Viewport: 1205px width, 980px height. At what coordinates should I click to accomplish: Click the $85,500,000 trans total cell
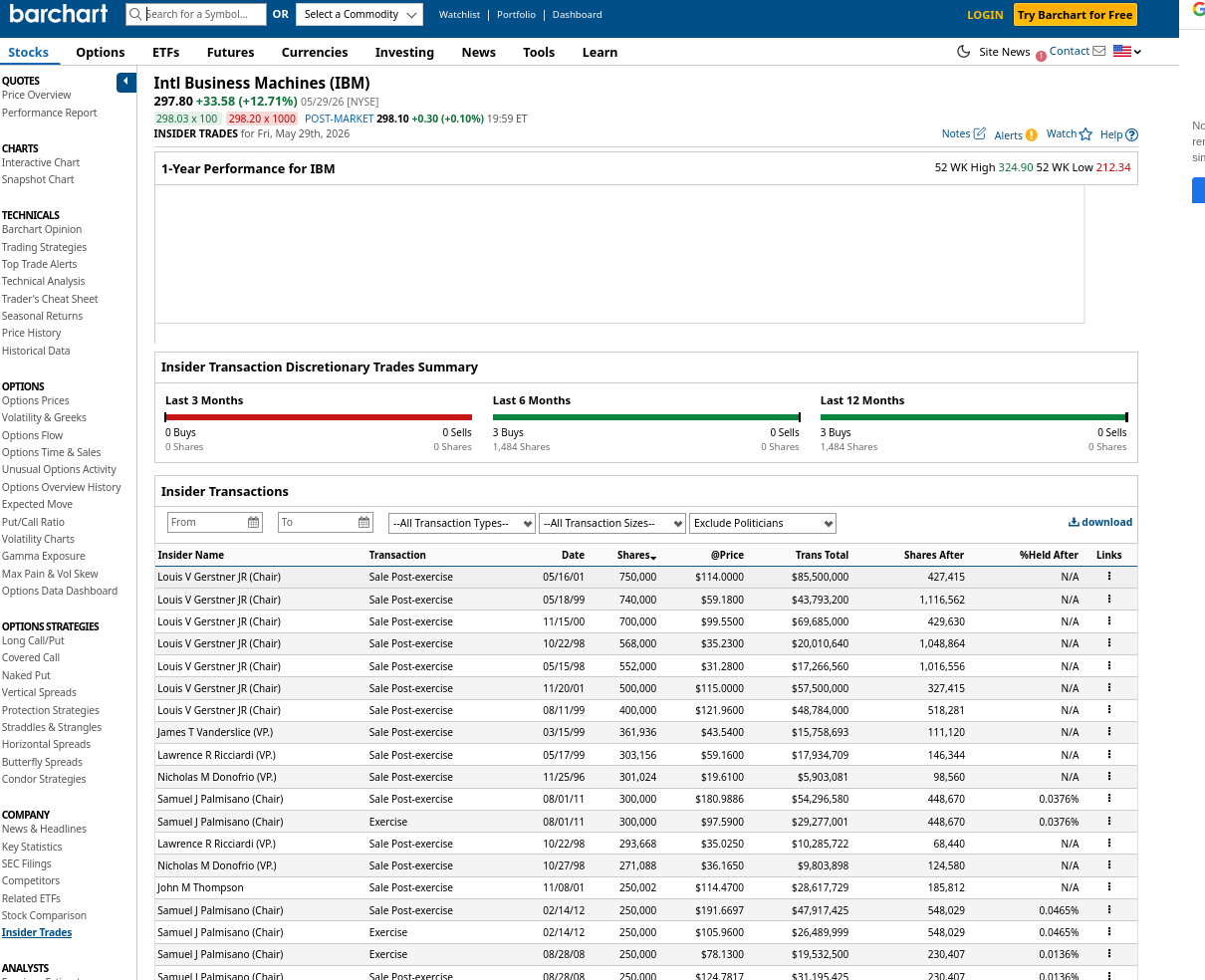tap(820, 577)
